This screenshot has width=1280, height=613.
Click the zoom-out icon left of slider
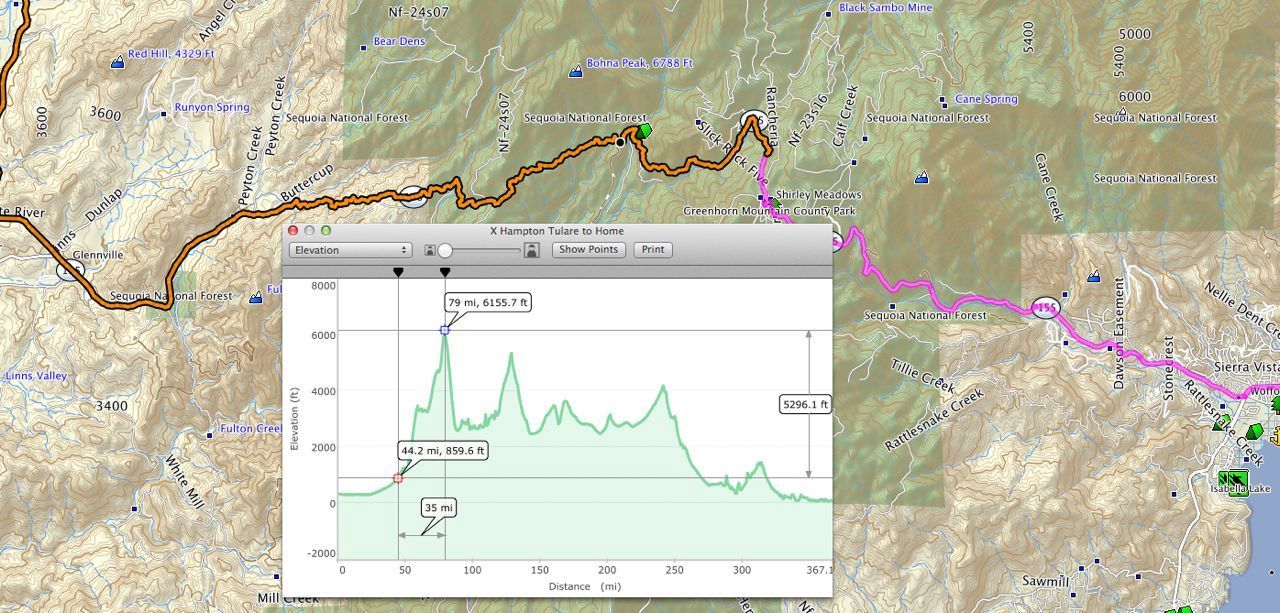430,250
